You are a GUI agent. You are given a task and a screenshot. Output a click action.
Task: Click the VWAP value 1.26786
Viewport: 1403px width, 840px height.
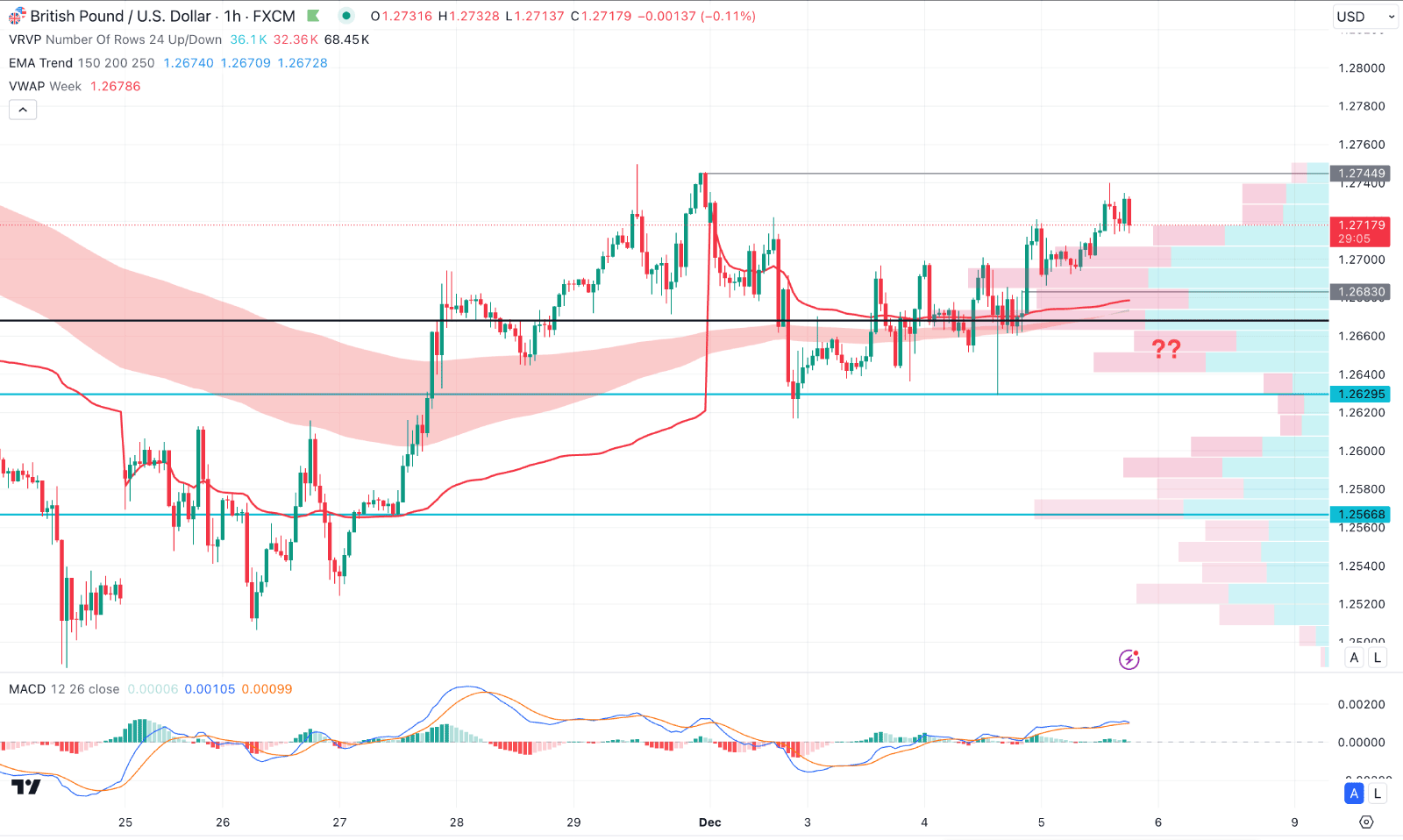coord(116,86)
